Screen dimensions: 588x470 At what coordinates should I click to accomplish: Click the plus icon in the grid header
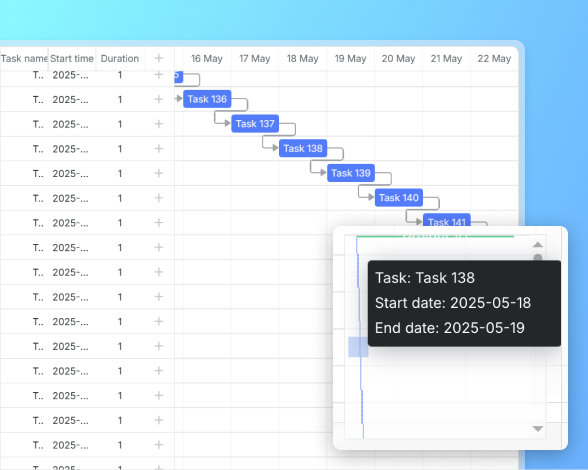(x=159, y=58)
